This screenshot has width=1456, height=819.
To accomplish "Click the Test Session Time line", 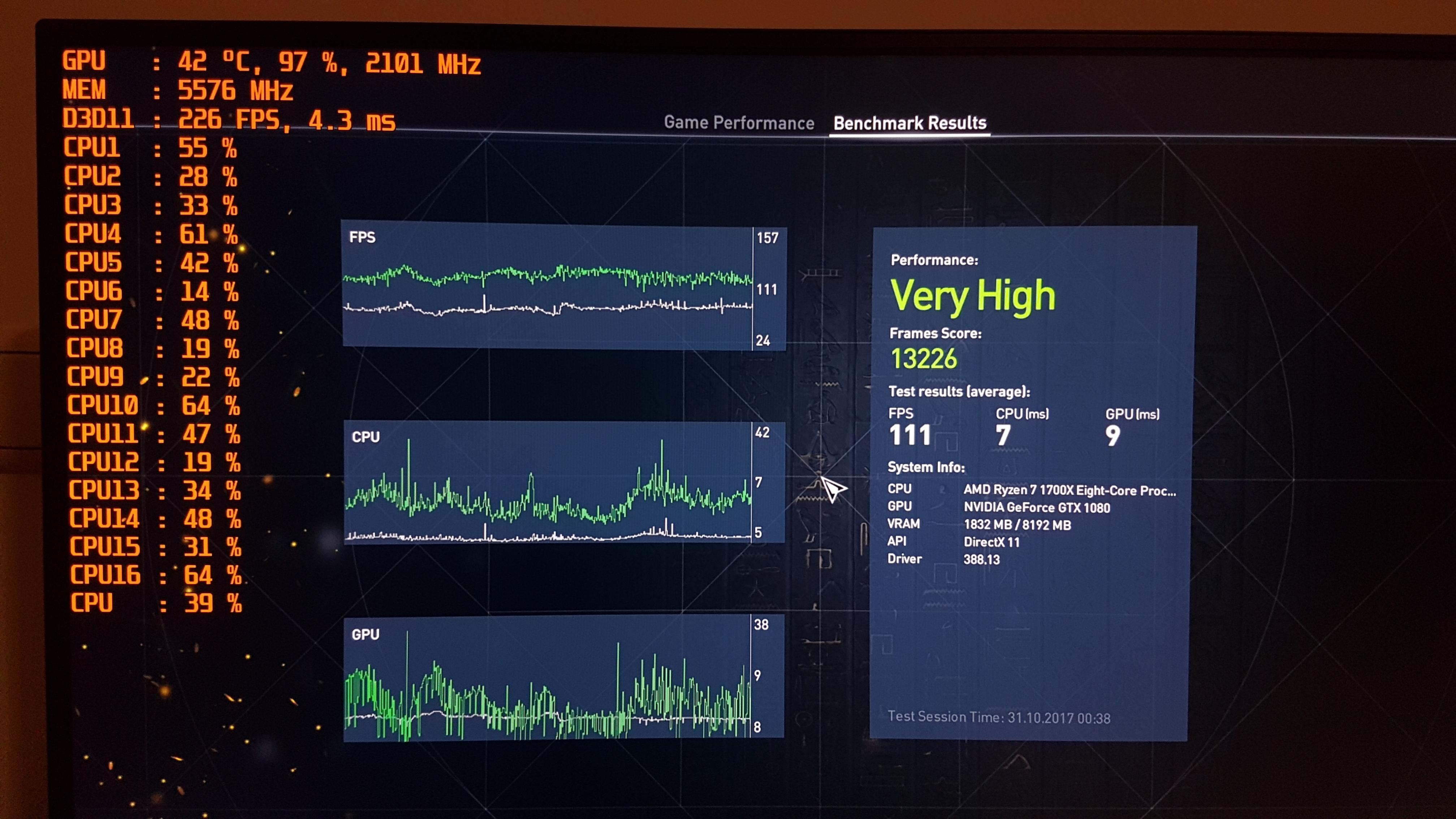I will click(998, 717).
